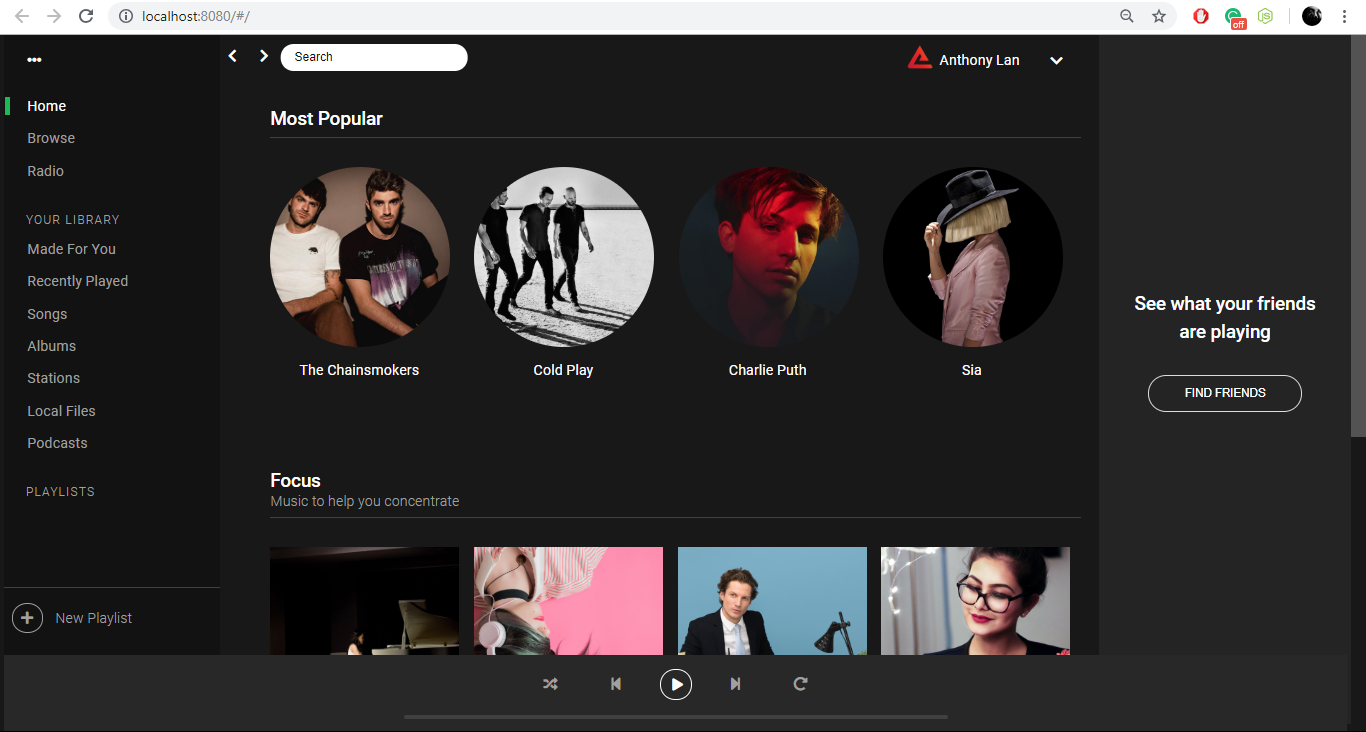Toggle repeat playback
Viewport: 1366px width, 732px height.
800,684
